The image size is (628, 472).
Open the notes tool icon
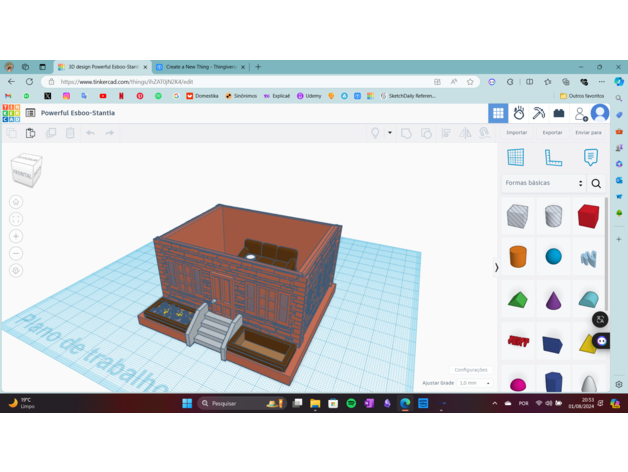(590, 158)
